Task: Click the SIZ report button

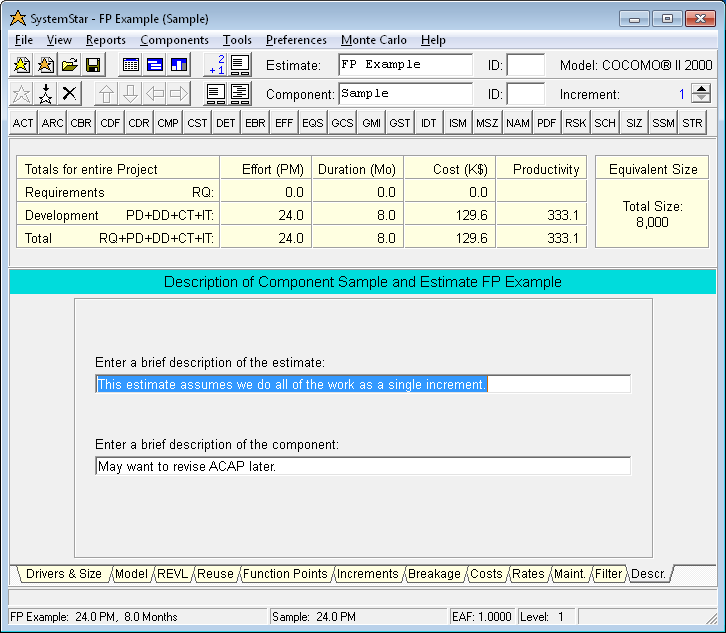Action: point(634,123)
